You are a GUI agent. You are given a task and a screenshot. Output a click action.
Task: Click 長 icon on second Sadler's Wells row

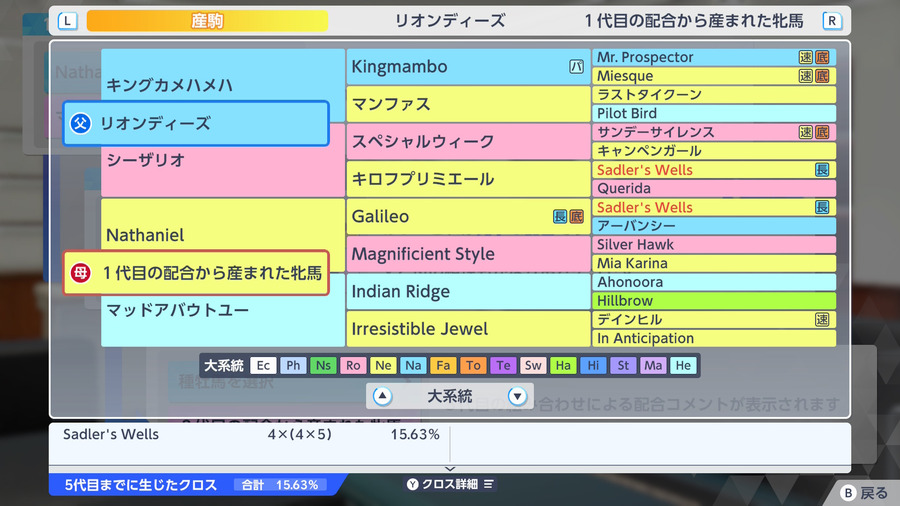click(x=822, y=207)
